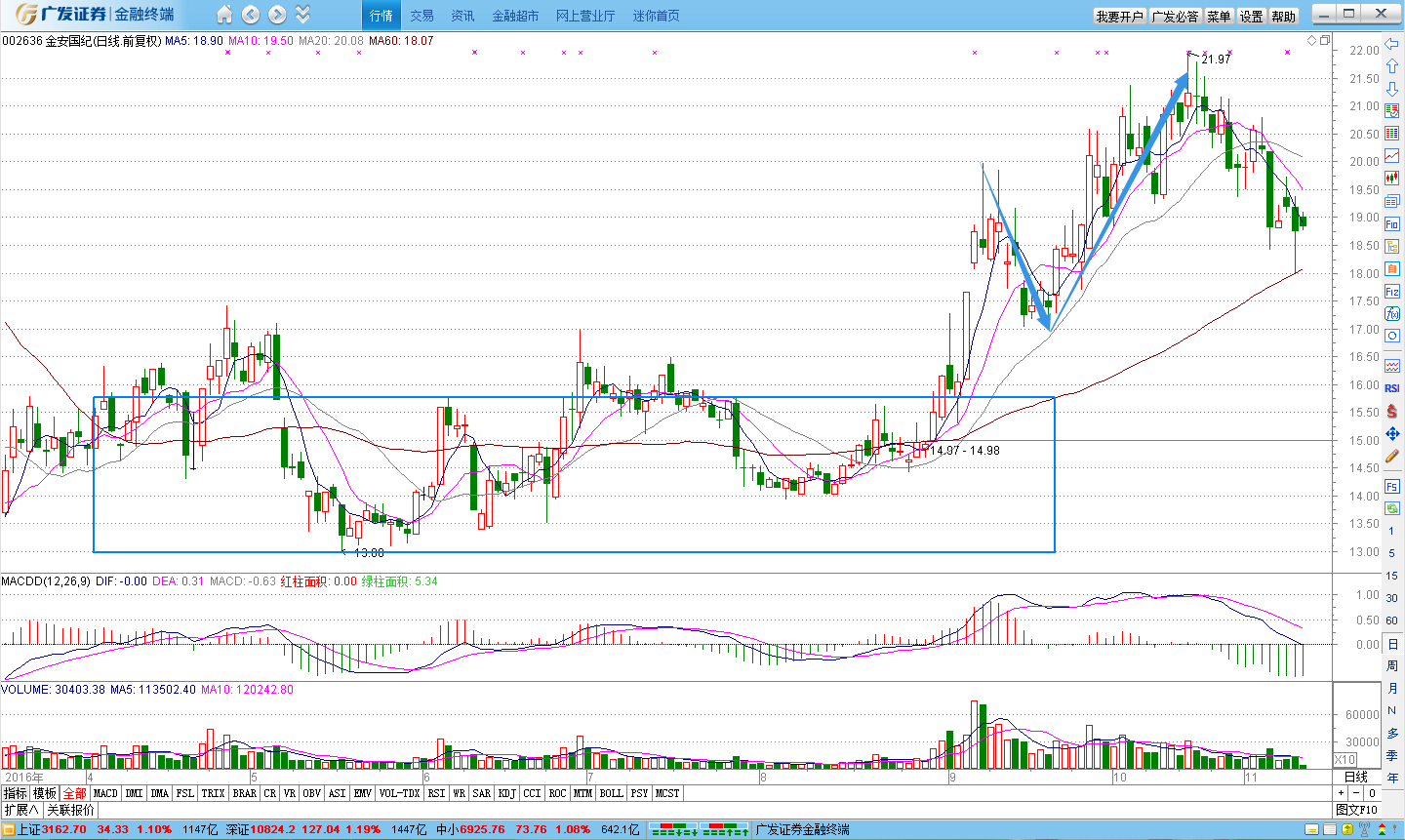Select the 月 monthly period
Viewport: 1405px width, 840px height.
[1392, 688]
